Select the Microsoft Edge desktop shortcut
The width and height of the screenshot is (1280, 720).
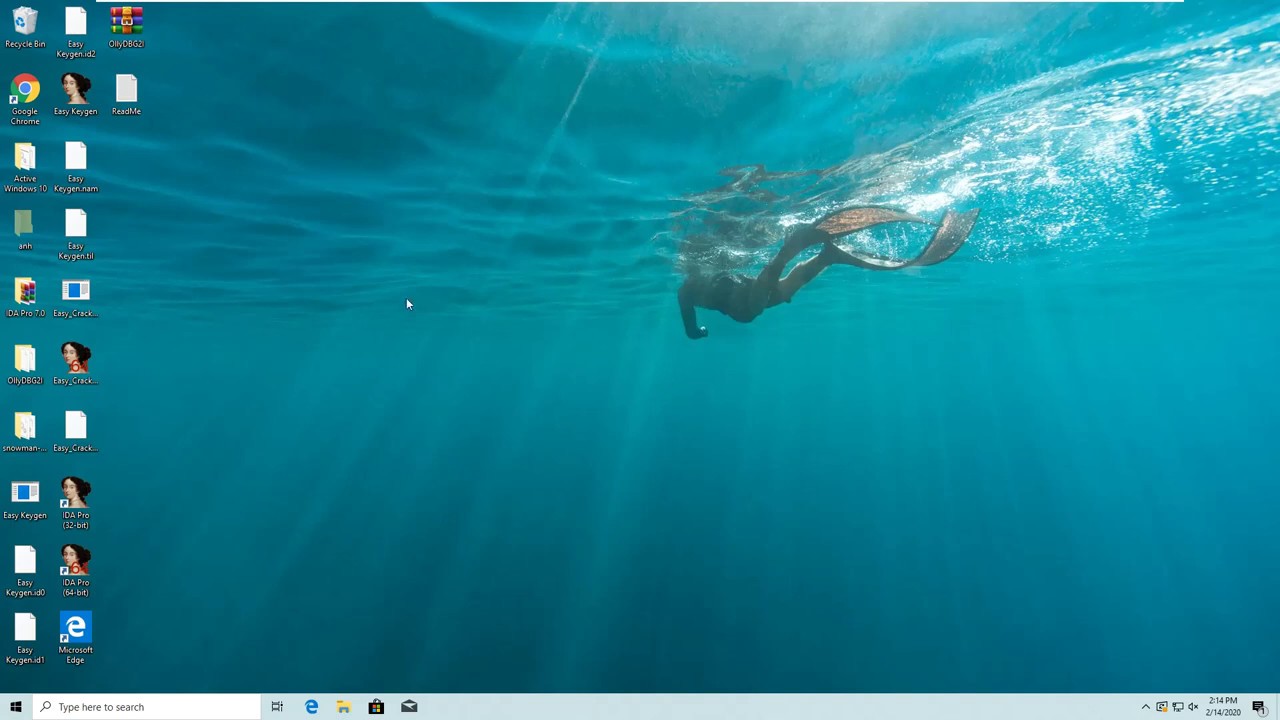pos(76,639)
